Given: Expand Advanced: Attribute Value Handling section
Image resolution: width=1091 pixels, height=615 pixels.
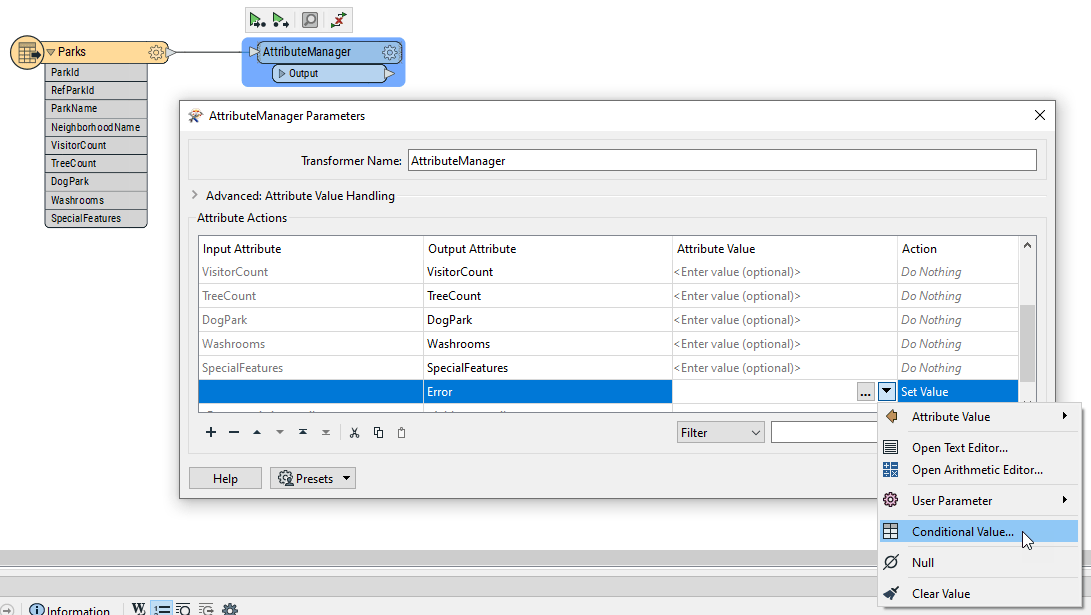Looking at the screenshot, I should point(197,196).
